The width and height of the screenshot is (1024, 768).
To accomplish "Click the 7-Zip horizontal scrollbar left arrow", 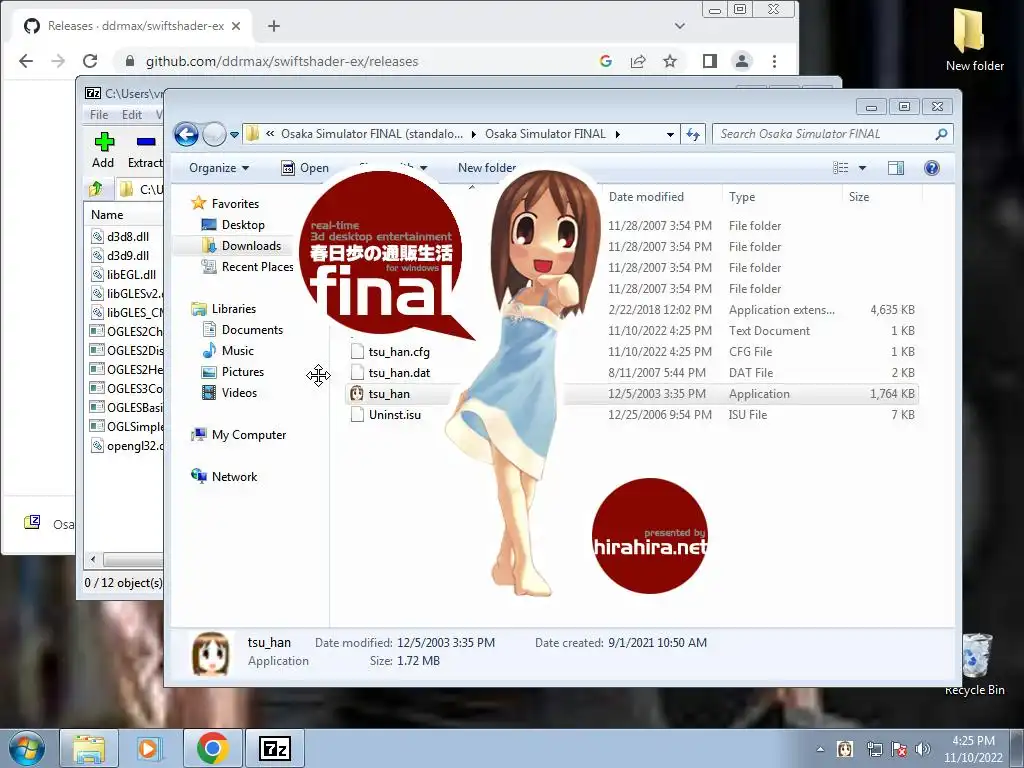I will 93,560.
